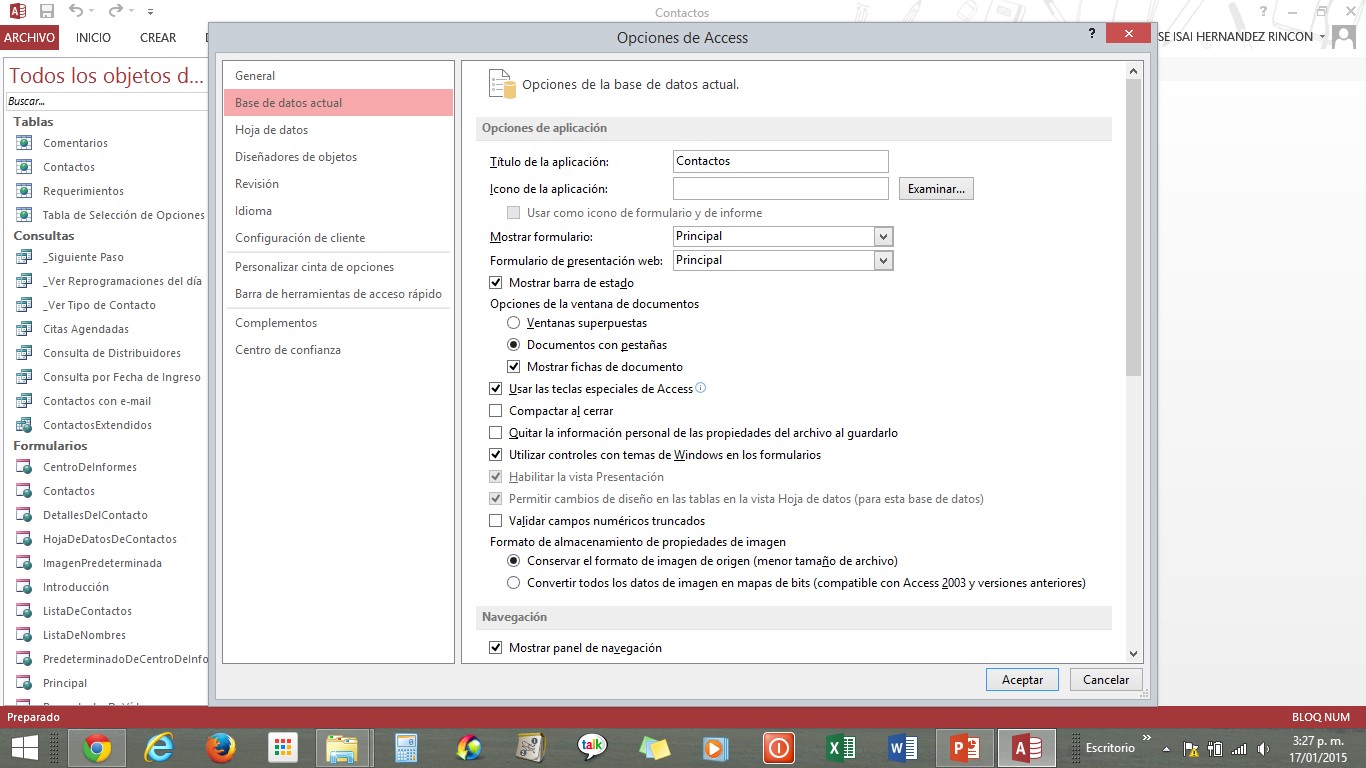Select General options category
Screen dimensions: 1366x768
(x=338, y=76)
